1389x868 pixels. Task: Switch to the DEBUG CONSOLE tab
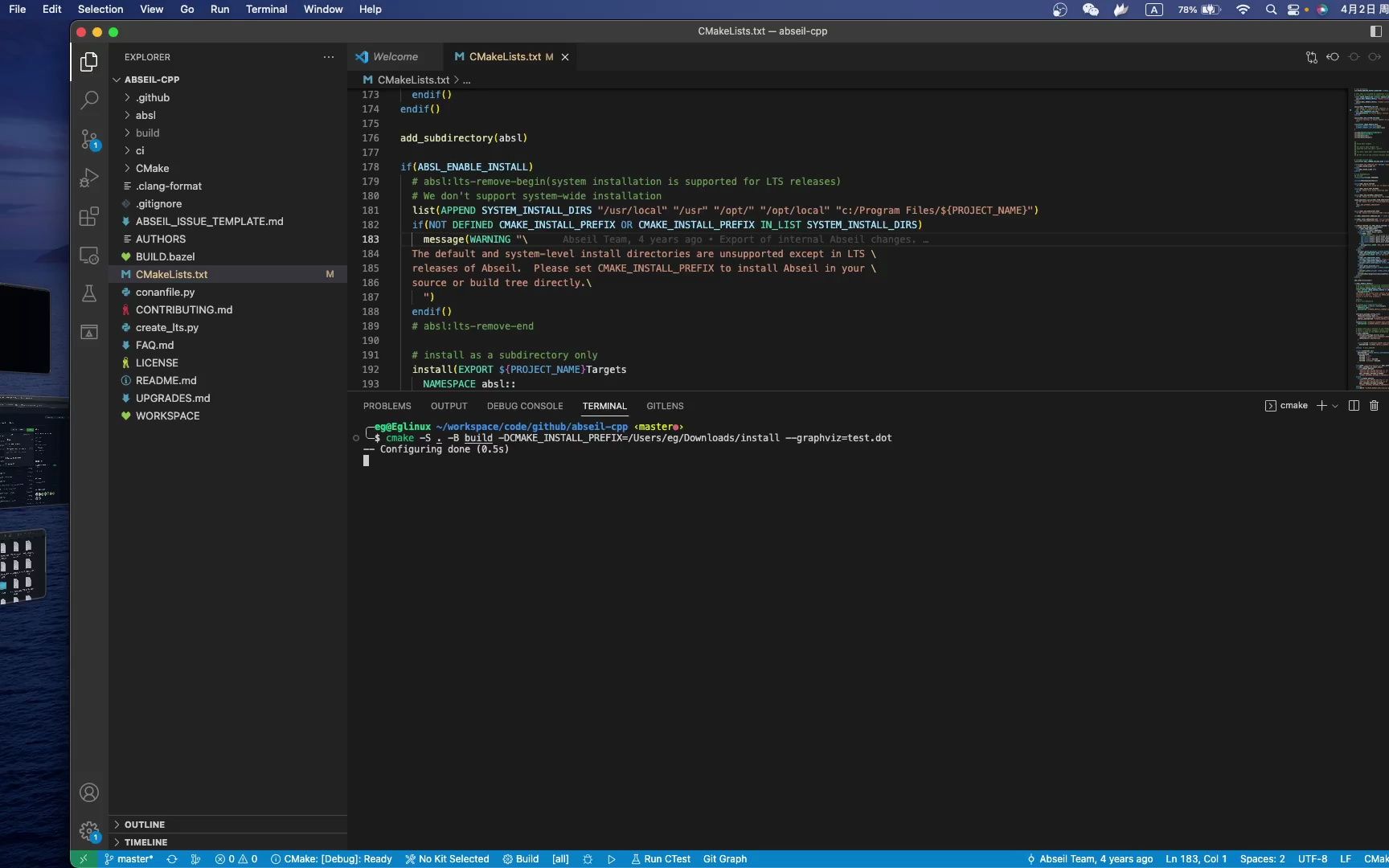tap(525, 406)
